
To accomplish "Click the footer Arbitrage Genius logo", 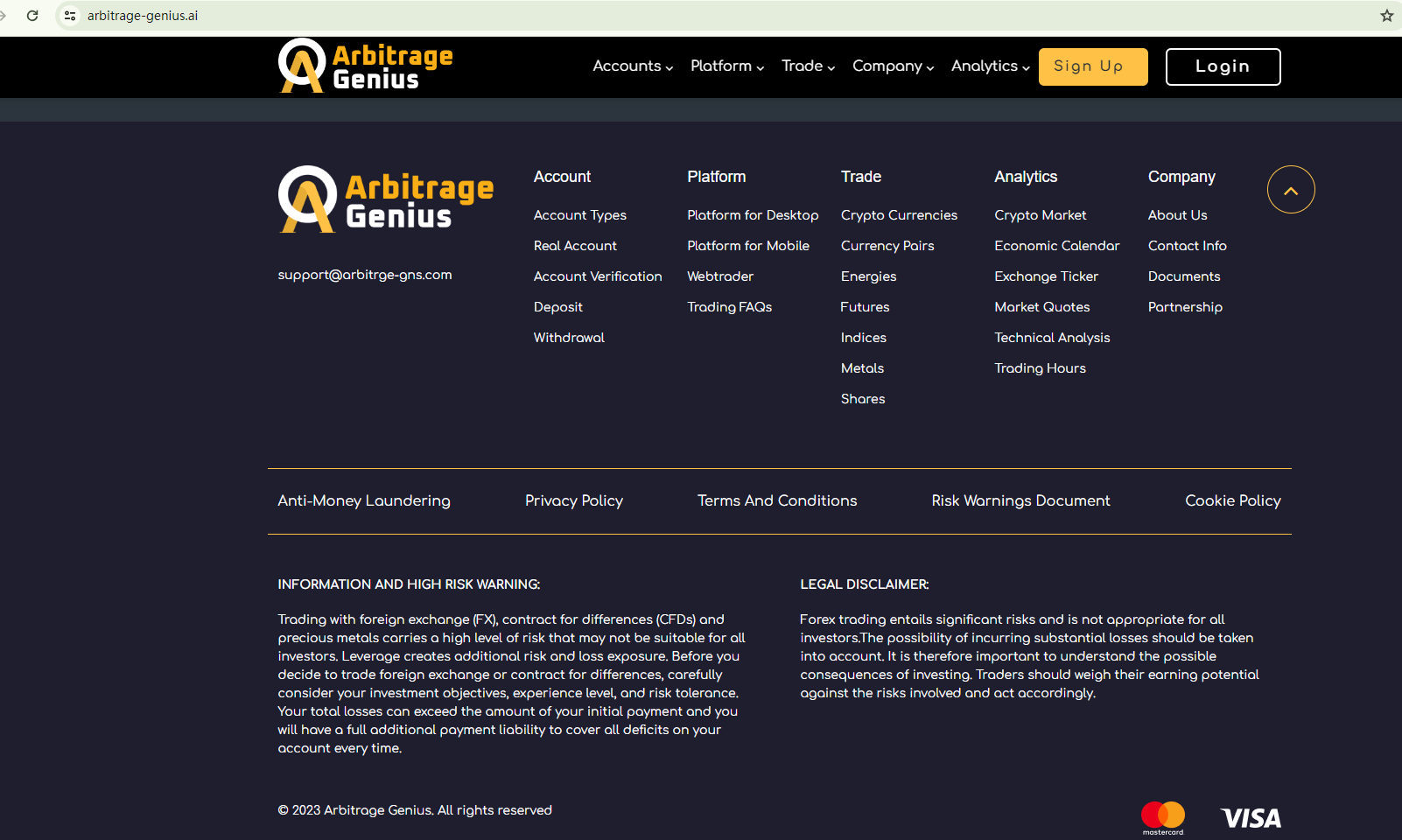I will tap(386, 200).
